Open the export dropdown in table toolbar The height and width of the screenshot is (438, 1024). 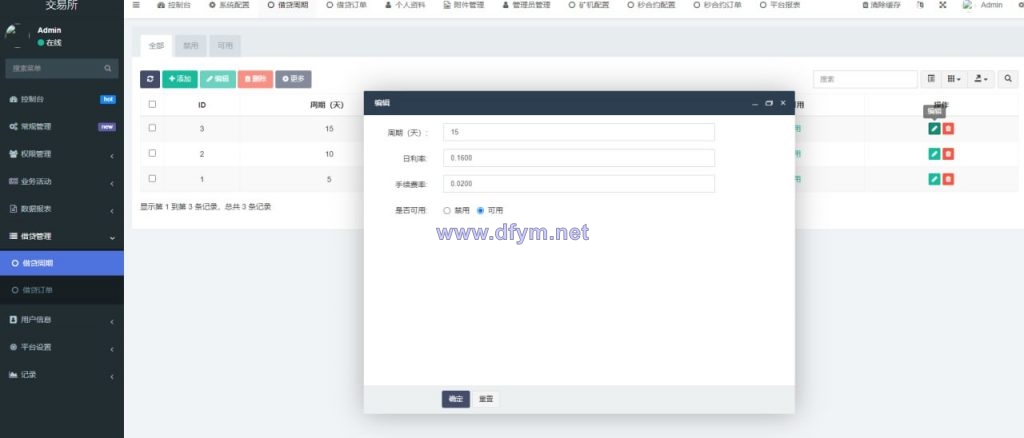[981, 79]
